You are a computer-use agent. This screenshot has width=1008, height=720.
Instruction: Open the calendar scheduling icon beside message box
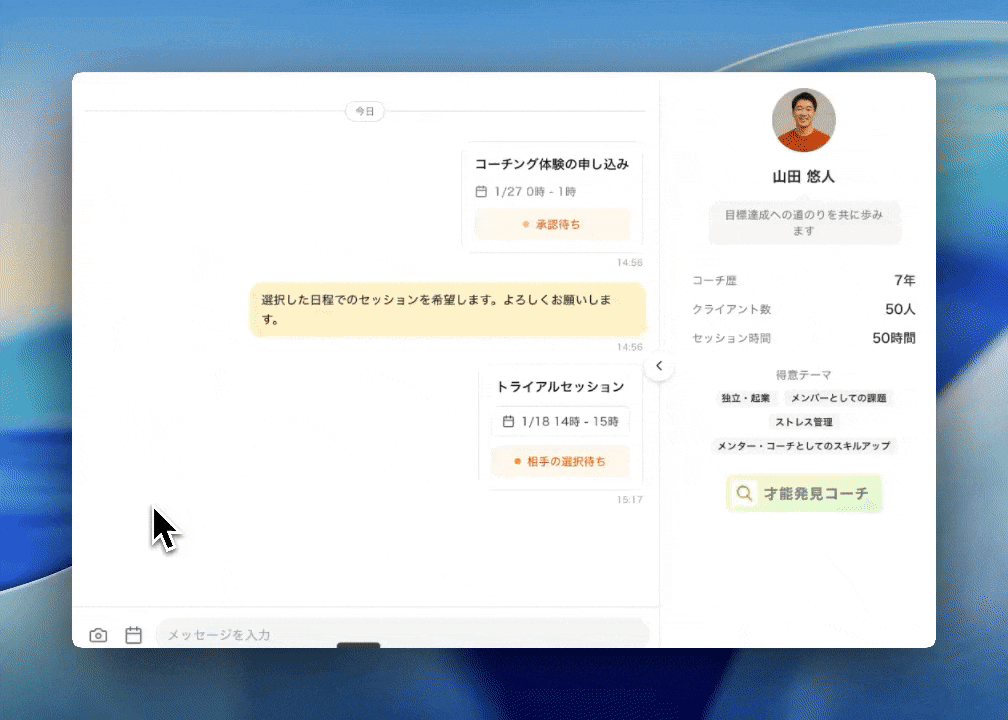tap(133, 635)
